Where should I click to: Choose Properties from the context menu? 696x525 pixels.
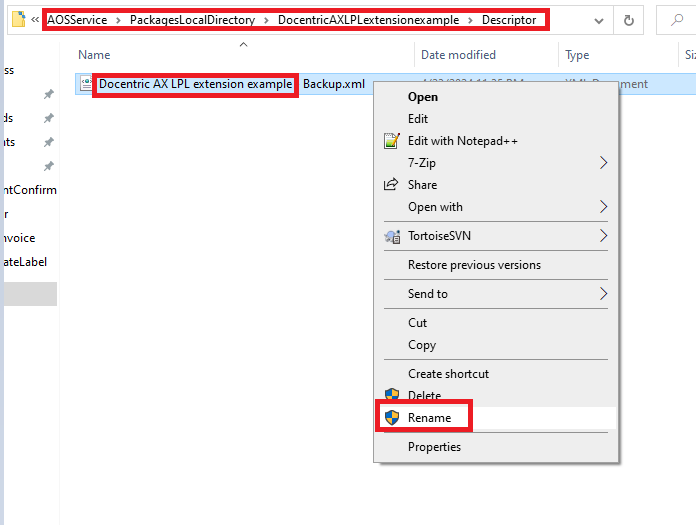[434, 447]
